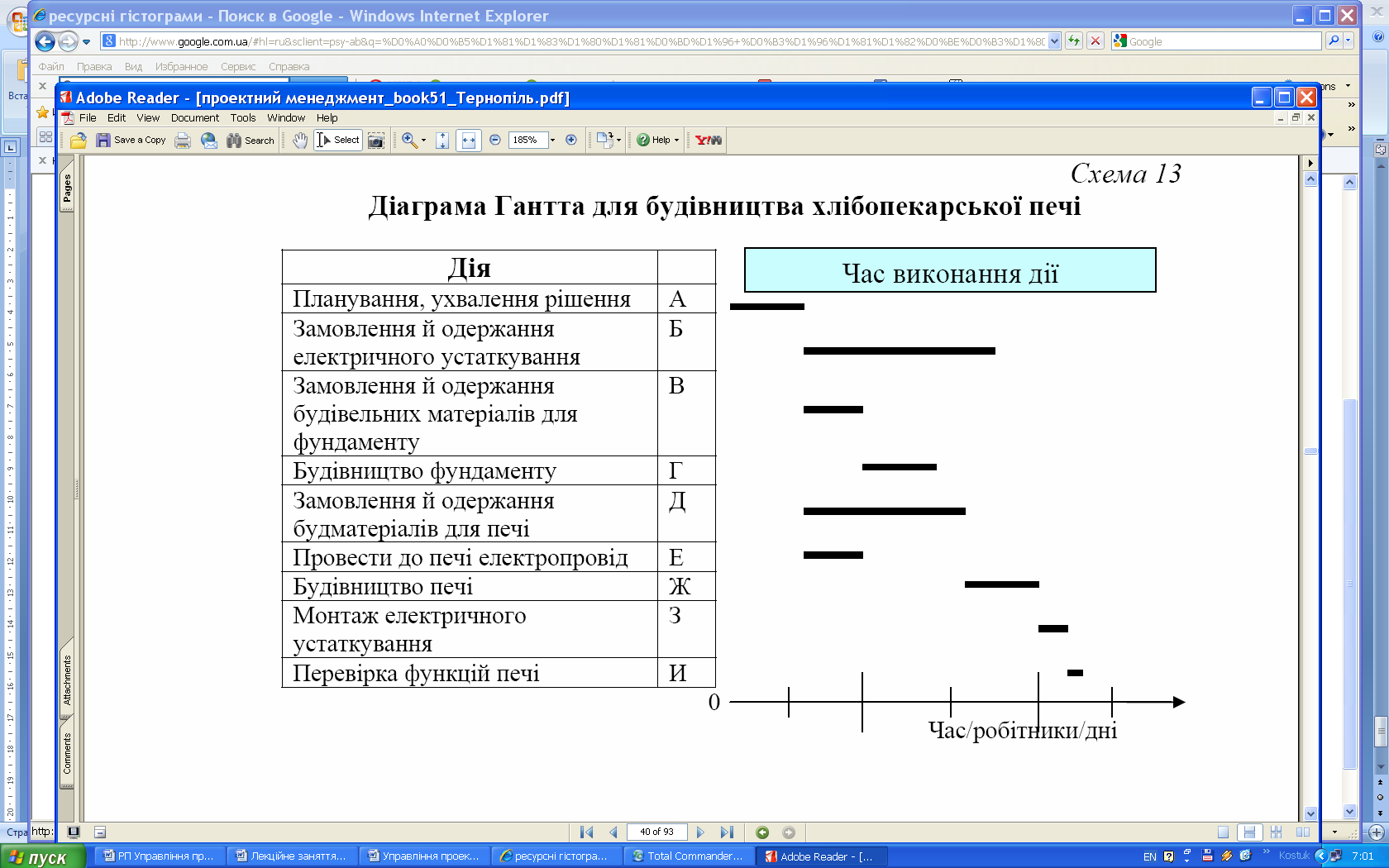The image size is (1389, 868).
Task: Select the Hand tool
Action: tap(300, 140)
